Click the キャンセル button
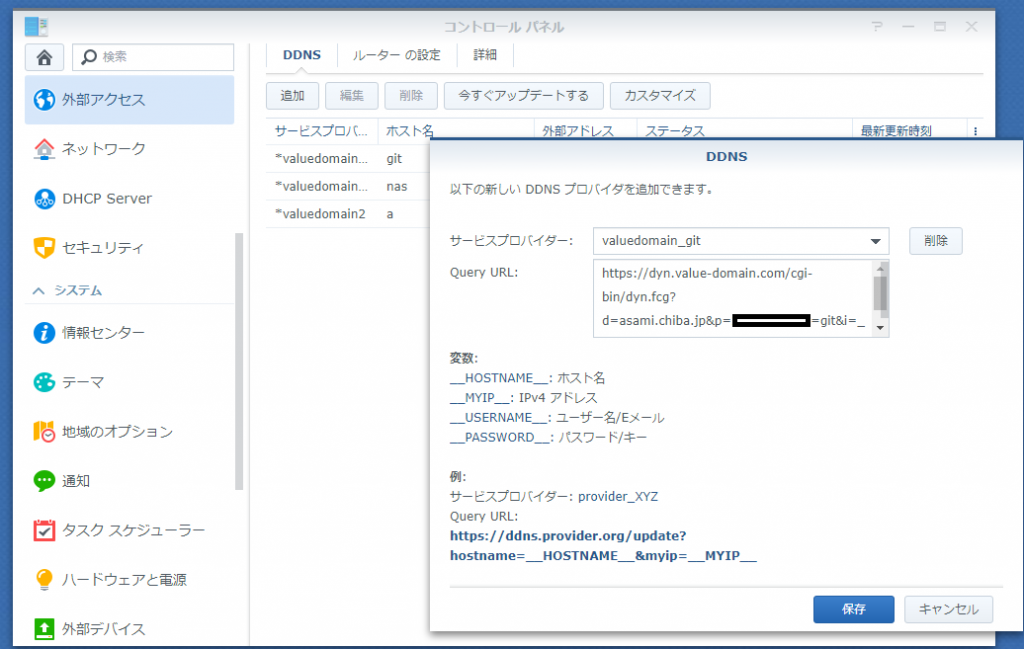This screenshot has width=1024, height=649. point(948,609)
